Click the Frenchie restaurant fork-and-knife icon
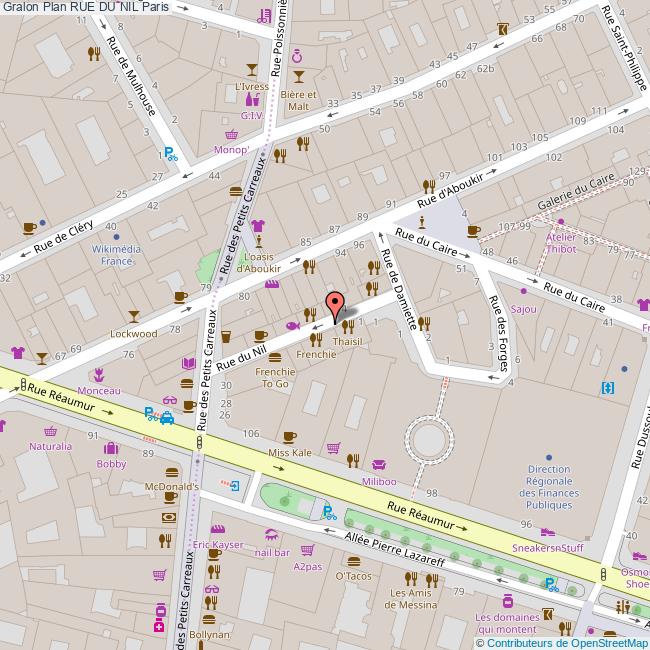 pos(316,339)
